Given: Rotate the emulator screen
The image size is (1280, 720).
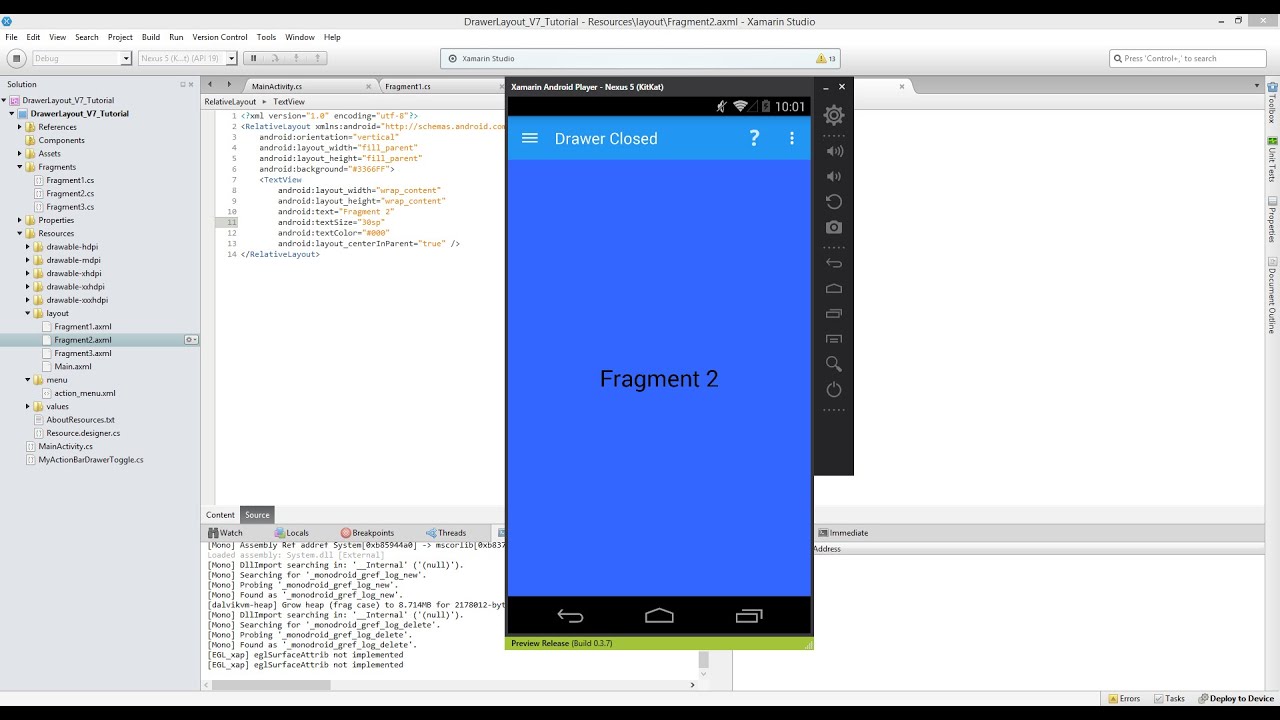Looking at the screenshot, I should (833, 201).
